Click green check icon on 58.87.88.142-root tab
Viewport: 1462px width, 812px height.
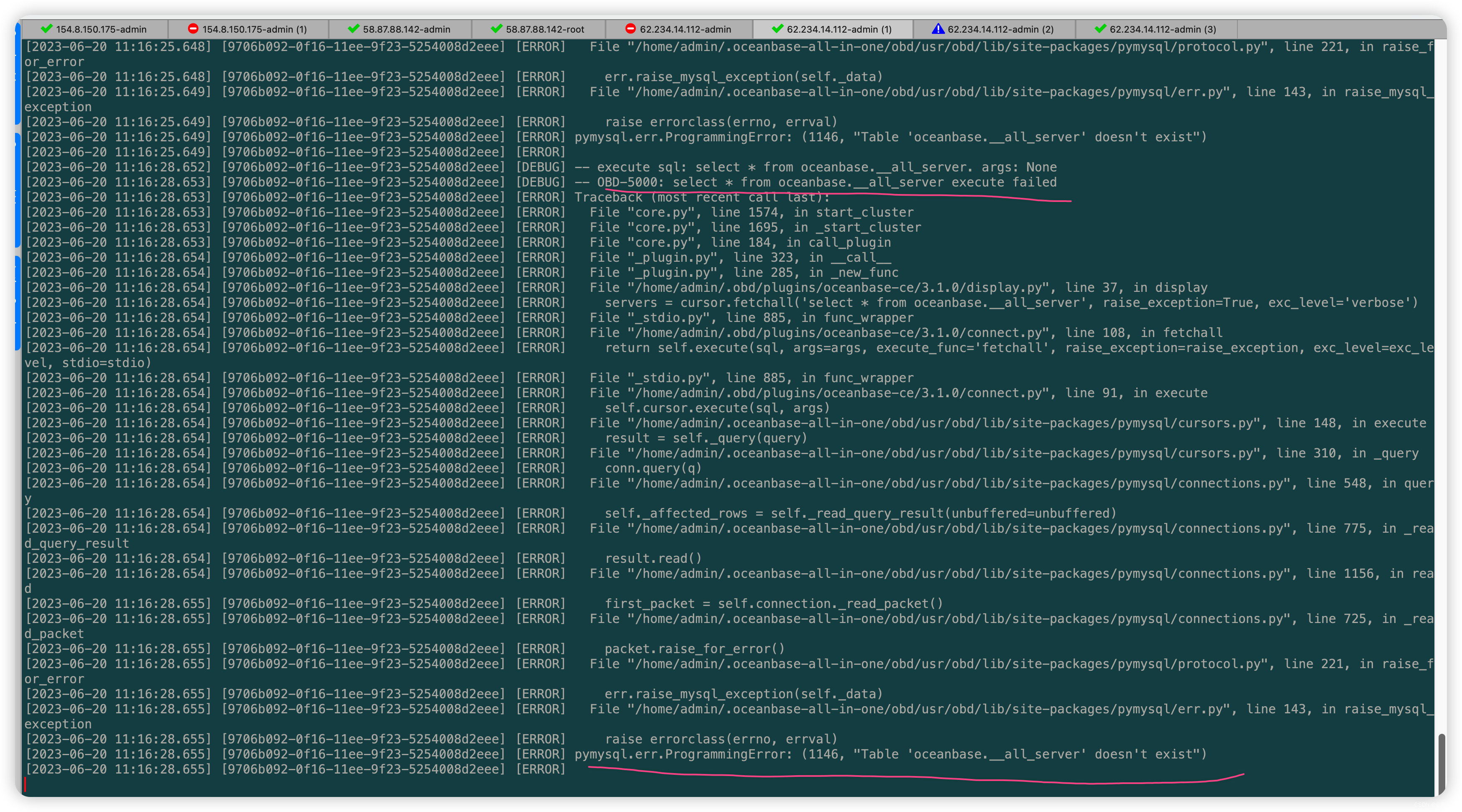click(x=497, y=29)
